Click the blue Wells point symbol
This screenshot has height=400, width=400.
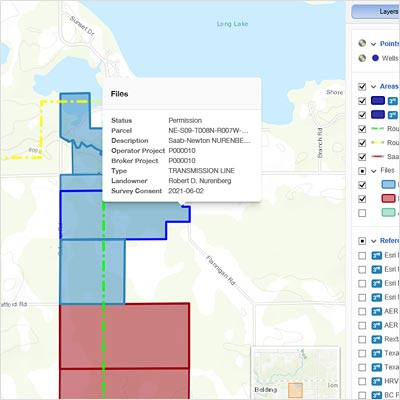[x=375, y=58]
